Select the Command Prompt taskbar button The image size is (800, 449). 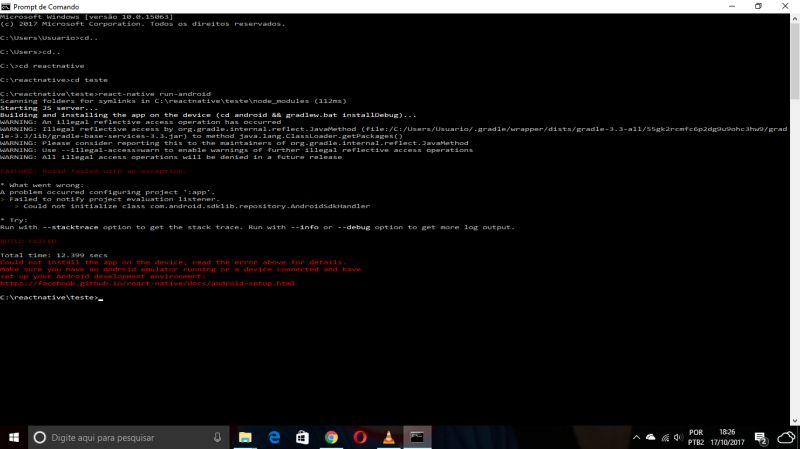417,437
